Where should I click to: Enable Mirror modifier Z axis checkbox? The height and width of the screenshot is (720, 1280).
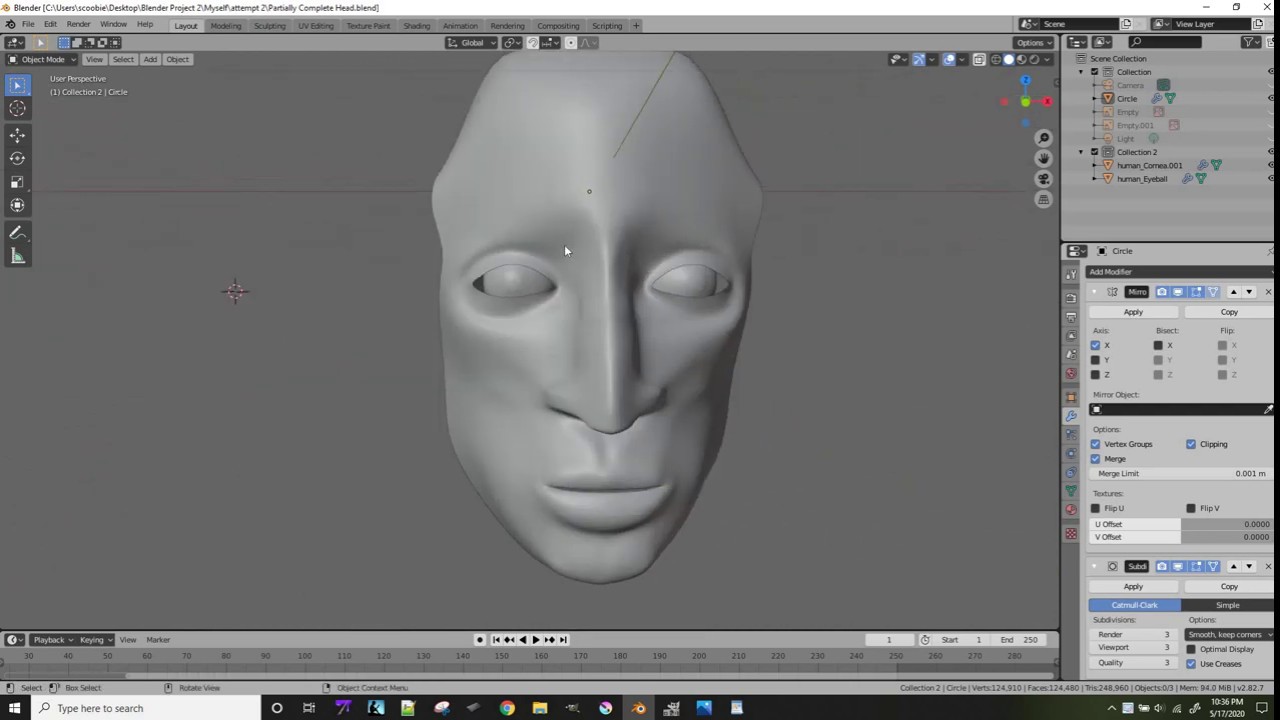1095,374
